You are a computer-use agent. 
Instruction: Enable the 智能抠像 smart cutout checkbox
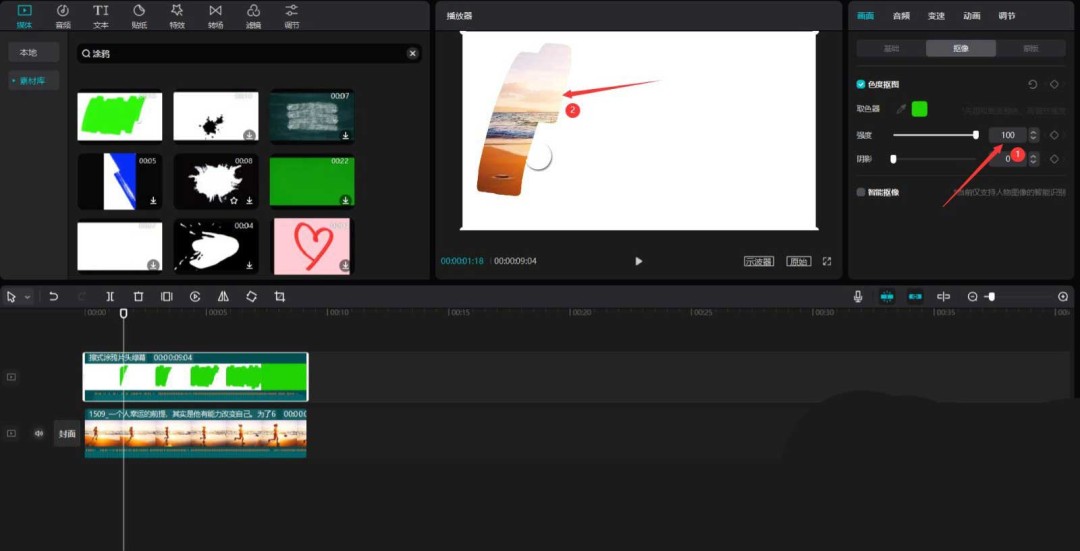861,192
